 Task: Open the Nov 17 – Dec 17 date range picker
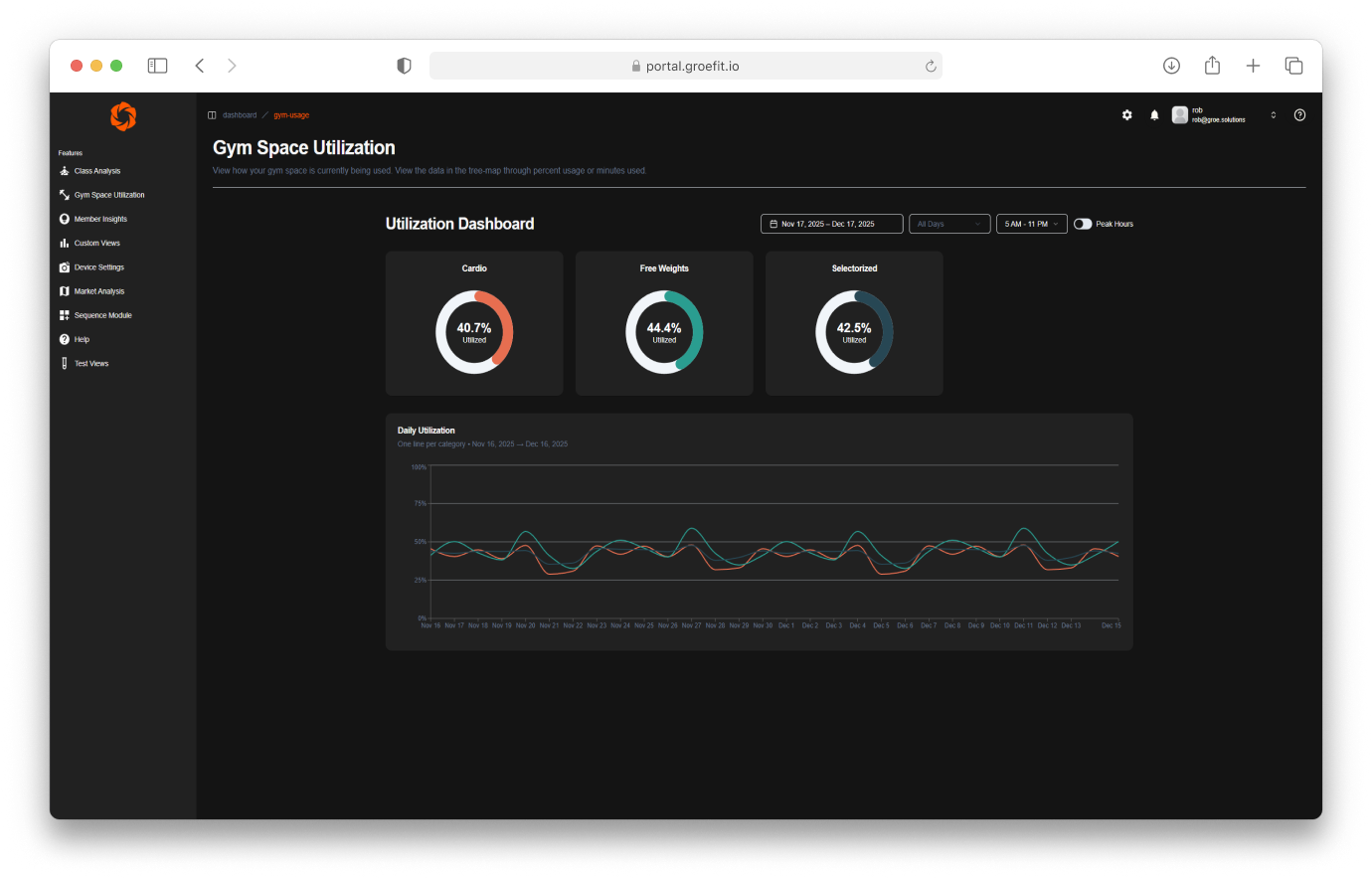coord(831,224)
